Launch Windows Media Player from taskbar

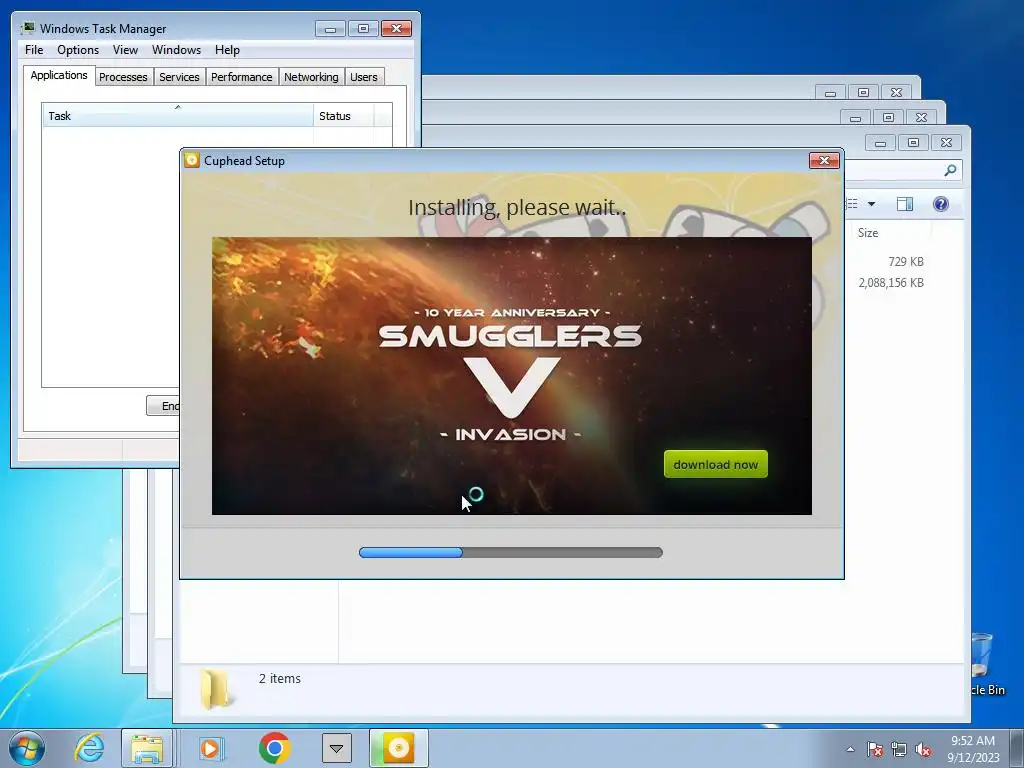click(210, 748)
